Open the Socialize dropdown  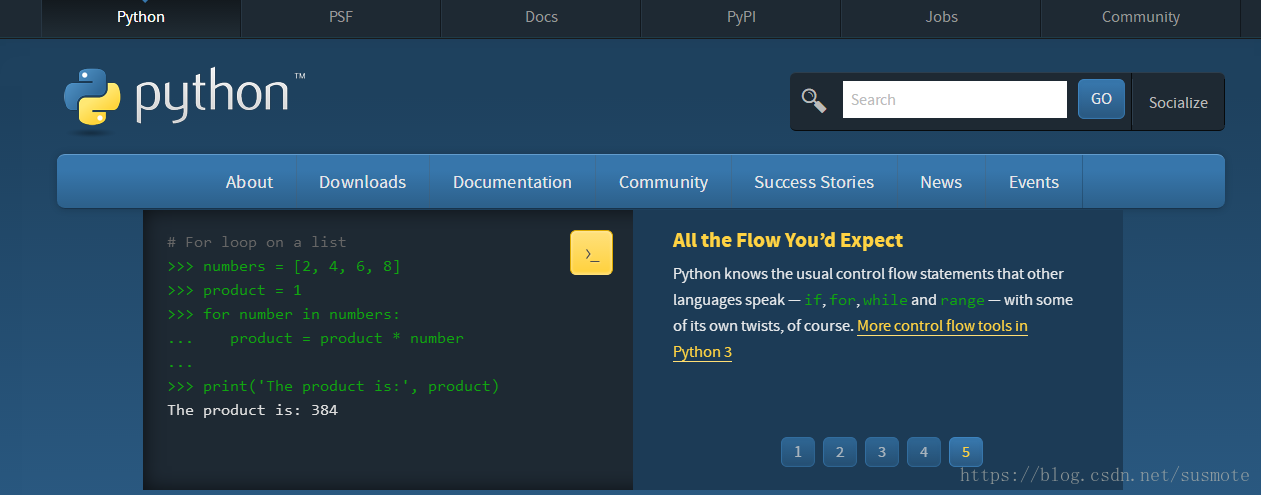point(1178,102)
